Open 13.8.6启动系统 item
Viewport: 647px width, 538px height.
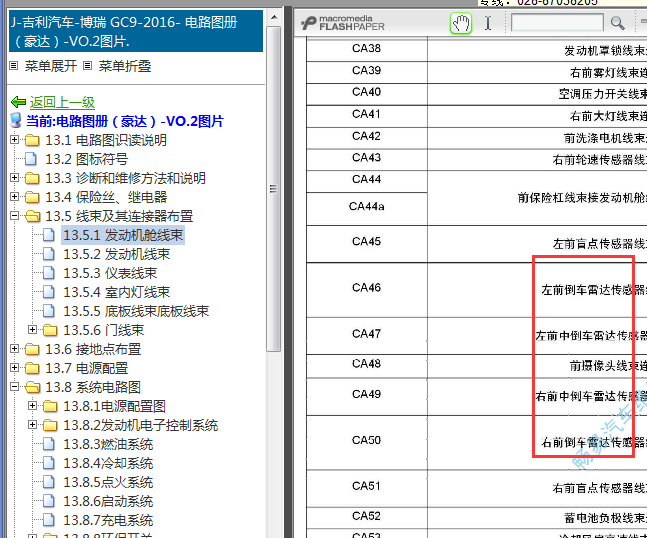108,501
